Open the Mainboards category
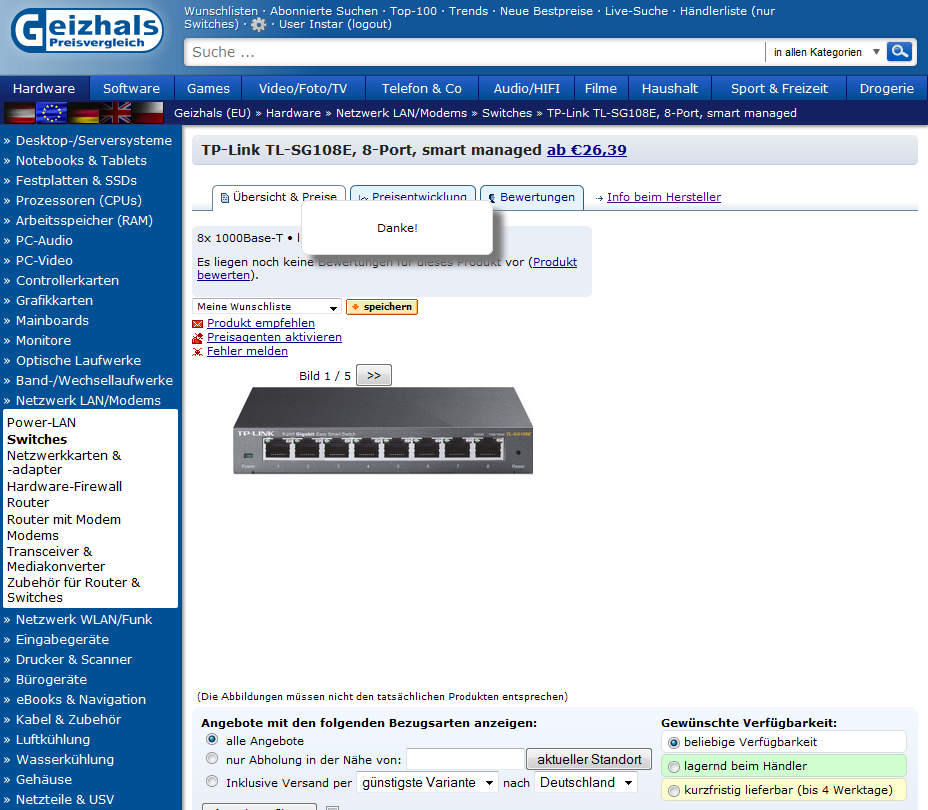 click(52, 321)
